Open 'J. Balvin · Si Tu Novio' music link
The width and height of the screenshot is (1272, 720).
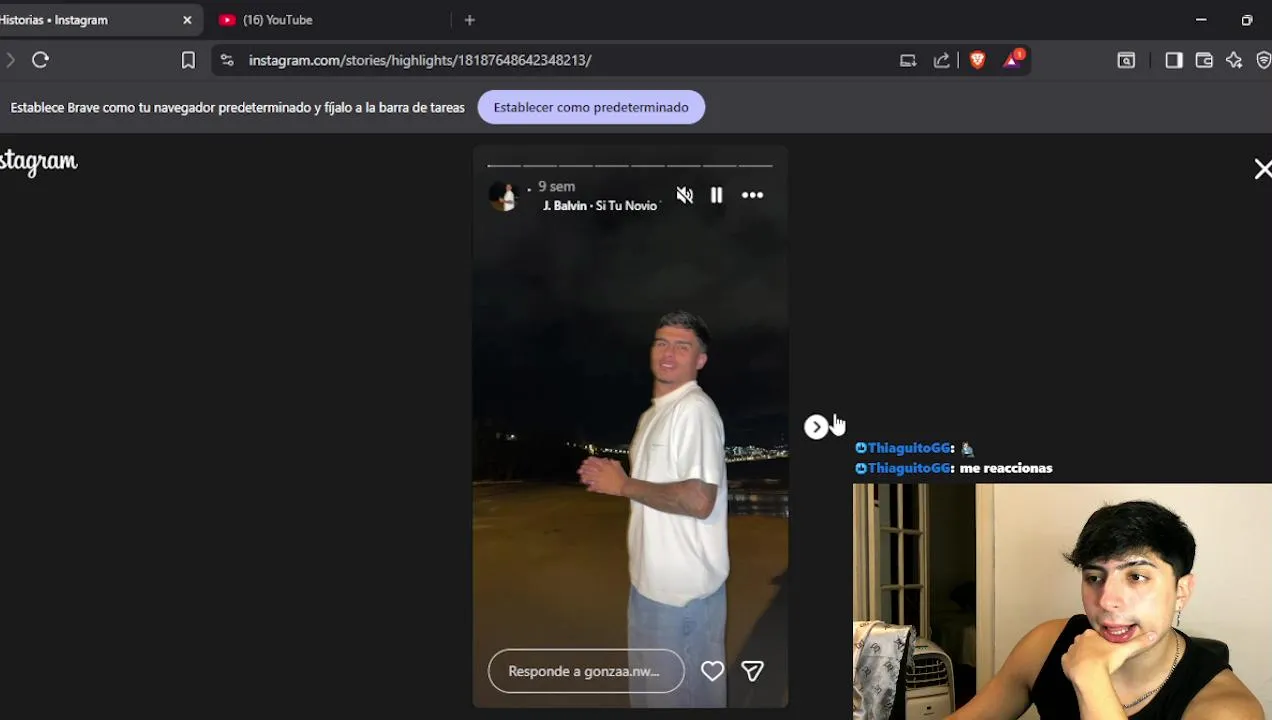600,206
